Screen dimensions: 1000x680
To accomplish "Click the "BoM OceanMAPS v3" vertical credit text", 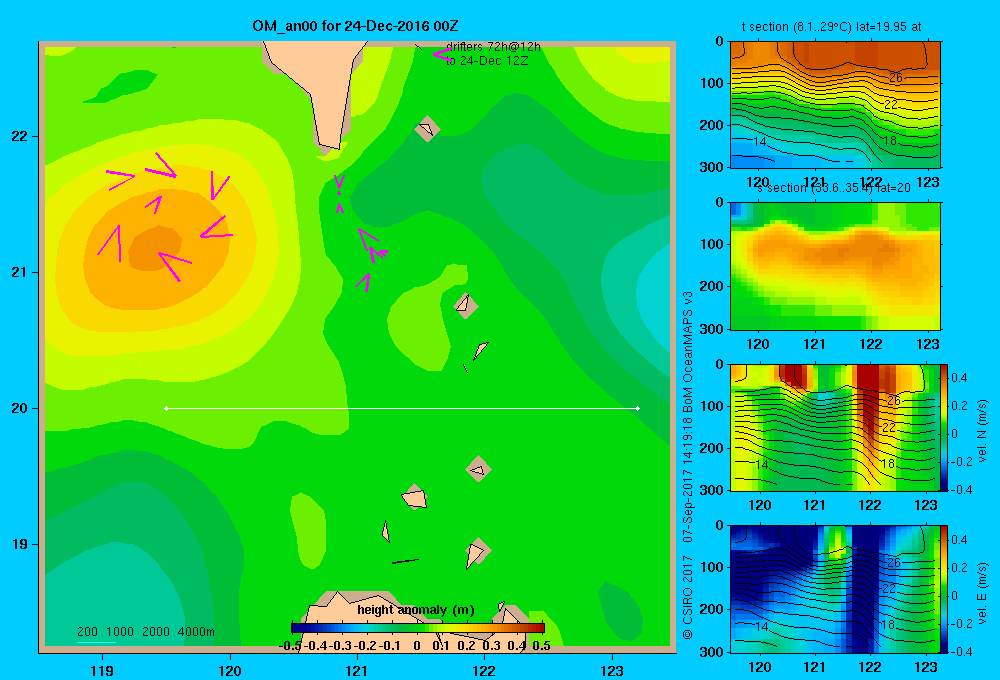I will 688,351.
